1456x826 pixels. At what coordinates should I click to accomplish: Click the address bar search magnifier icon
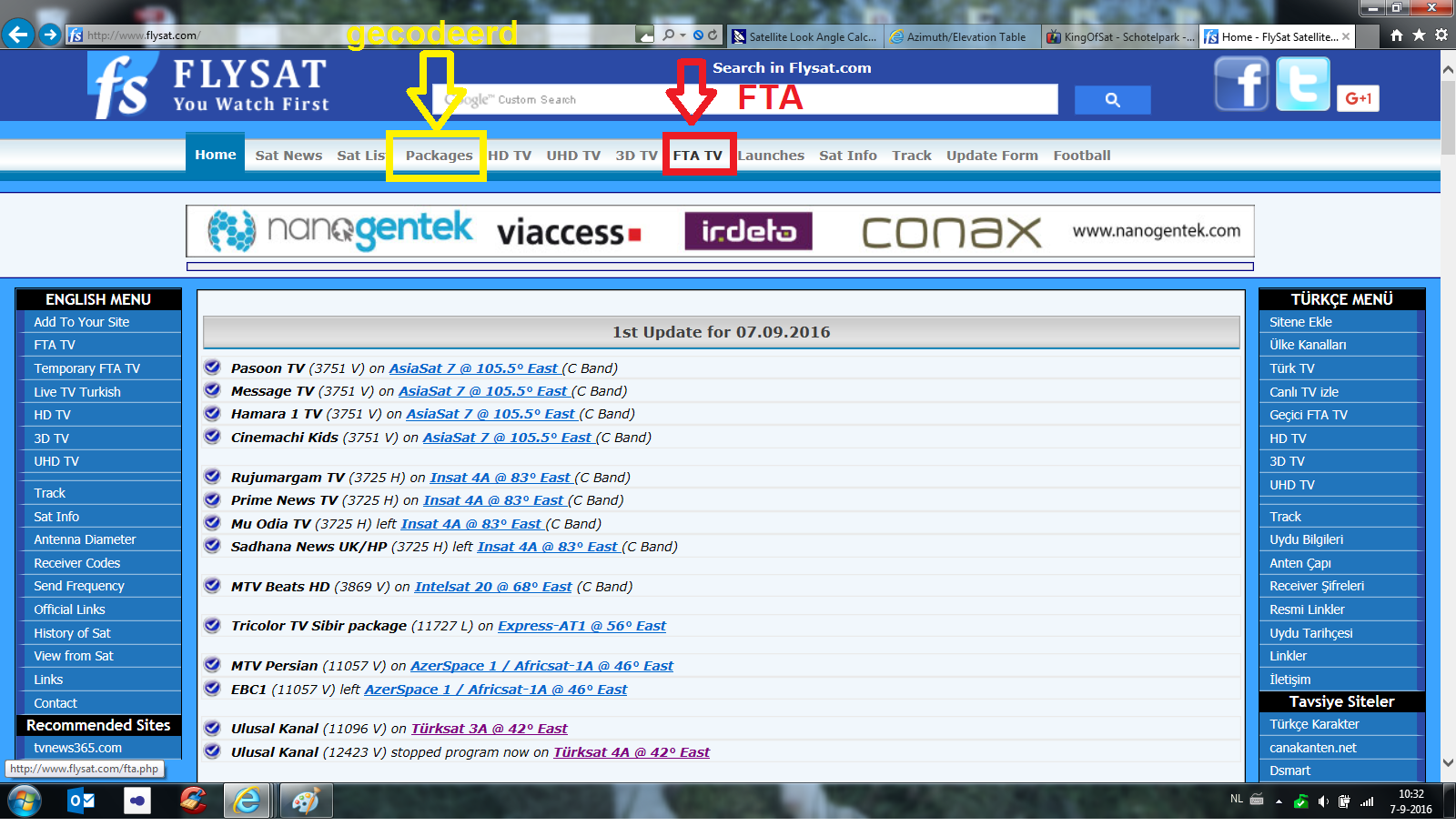669,35
